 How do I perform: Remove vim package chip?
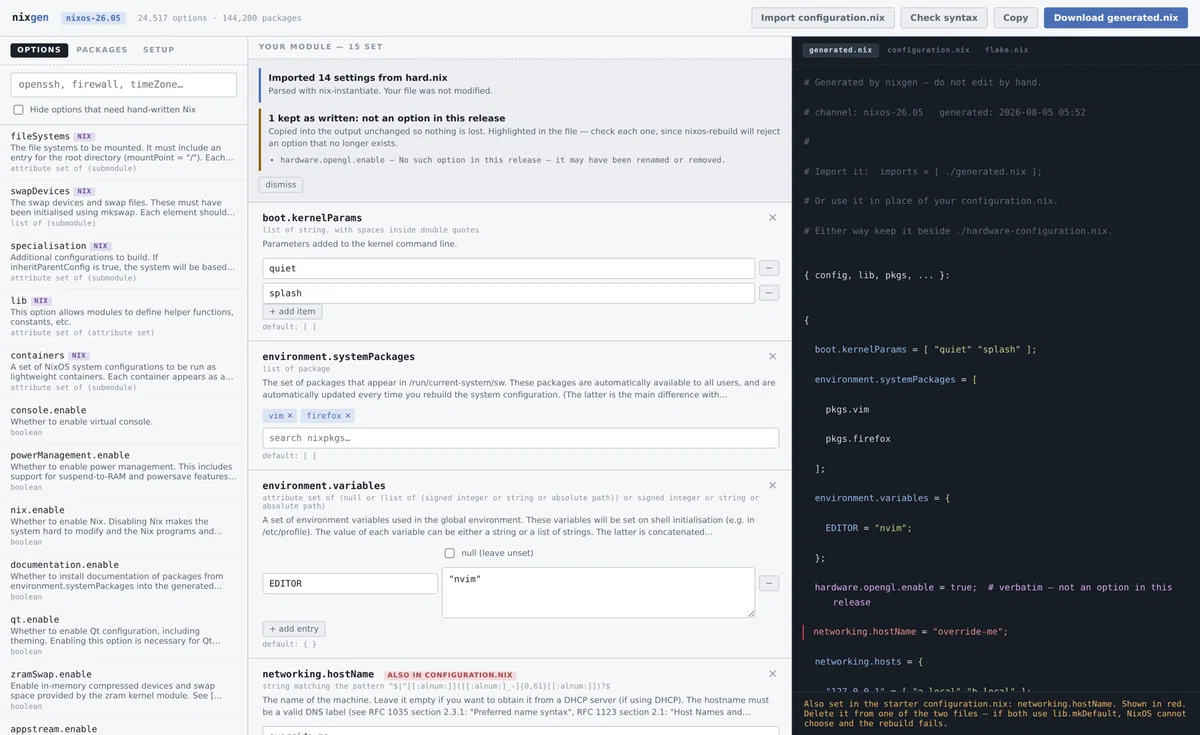(290, 415)
